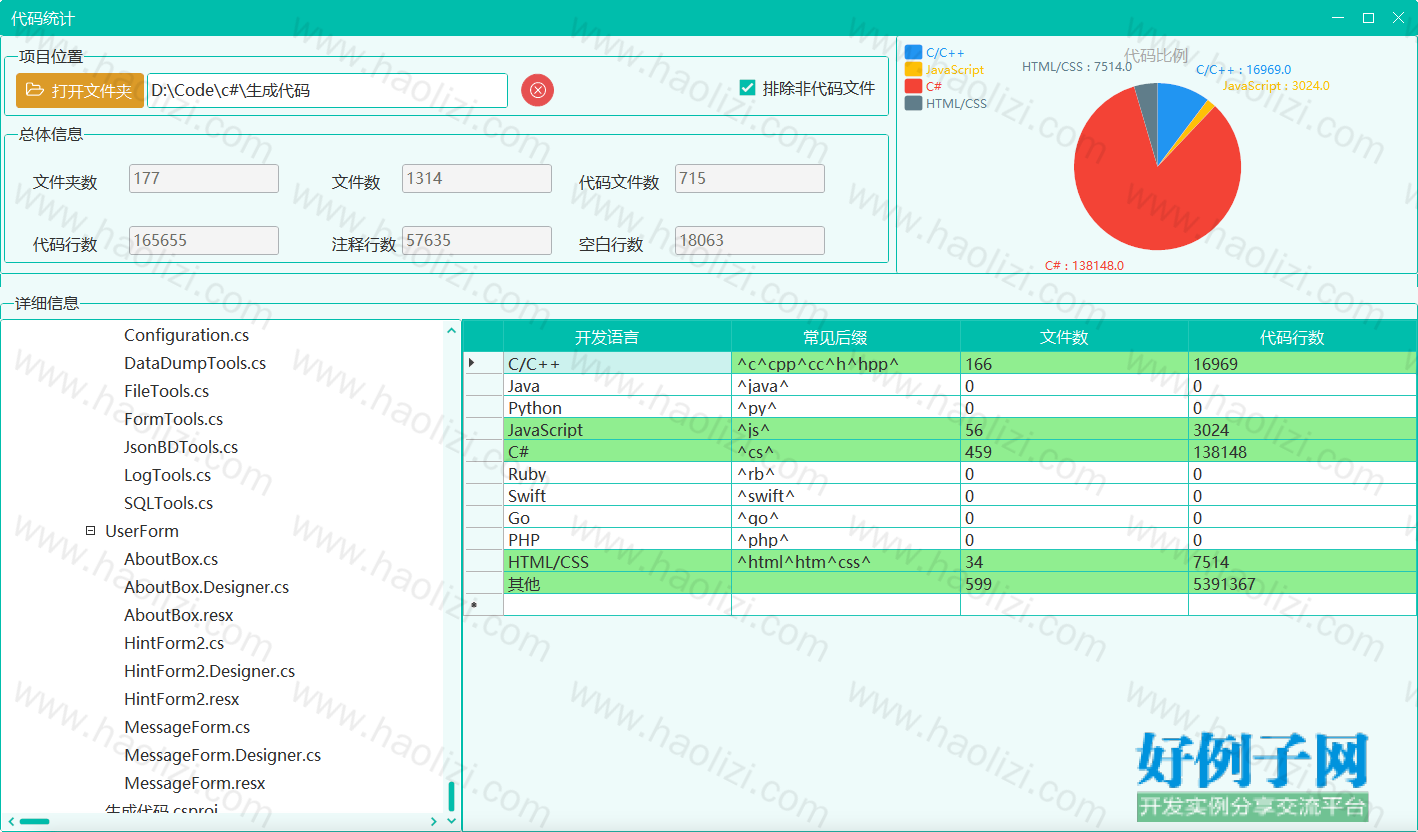Select the PHP language cell
1418x832 pixels.
(617, 539)
